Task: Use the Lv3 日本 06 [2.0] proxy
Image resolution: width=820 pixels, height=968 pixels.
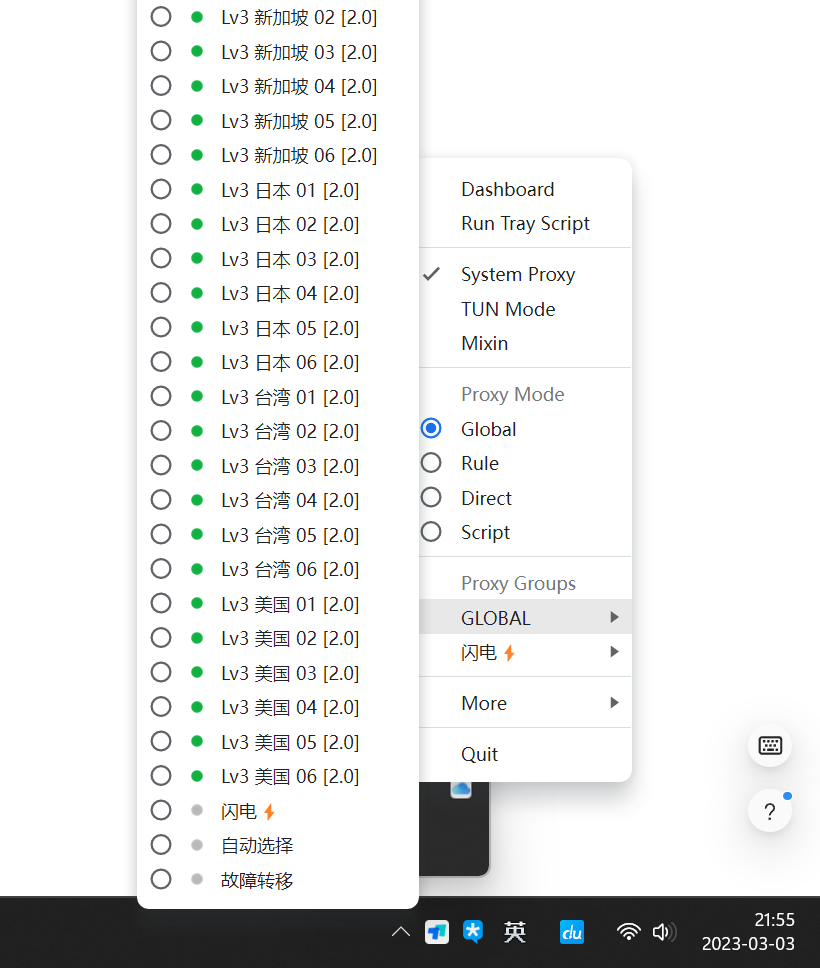Action: 278,362
